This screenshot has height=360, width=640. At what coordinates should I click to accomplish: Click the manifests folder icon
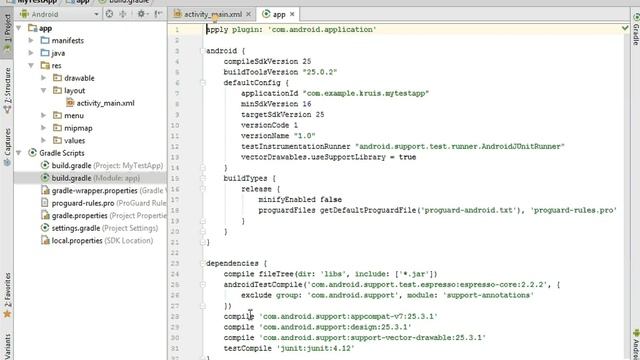coord(45,40)
